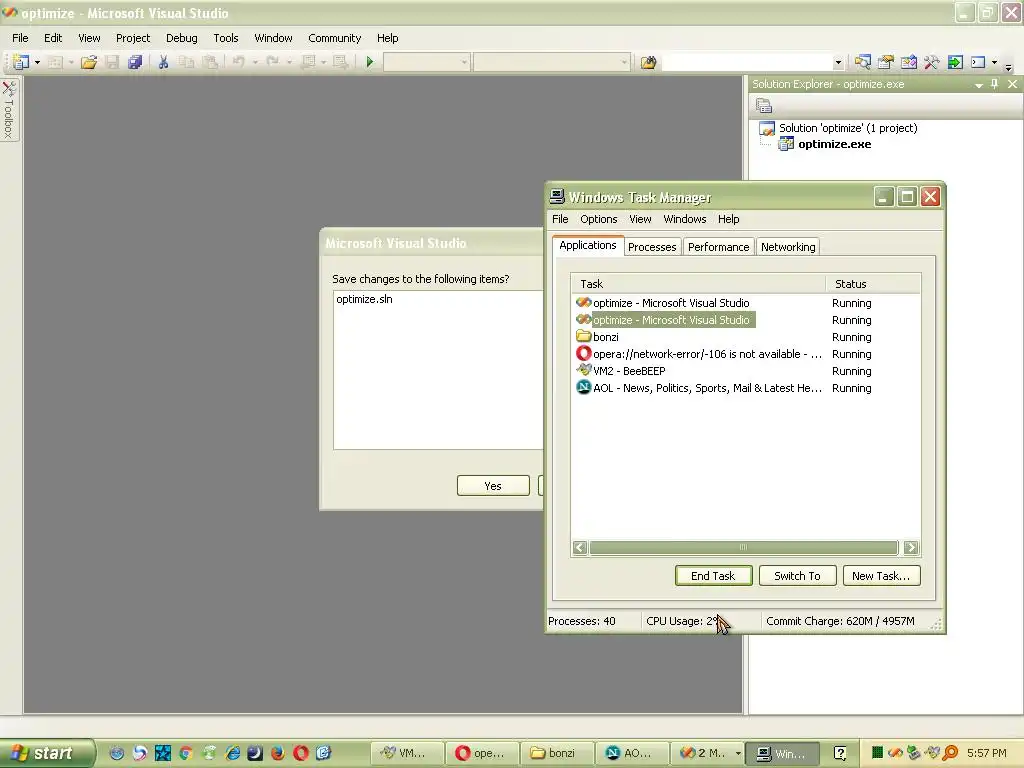Click the Find in Files toolbar icon

(648, 62)
